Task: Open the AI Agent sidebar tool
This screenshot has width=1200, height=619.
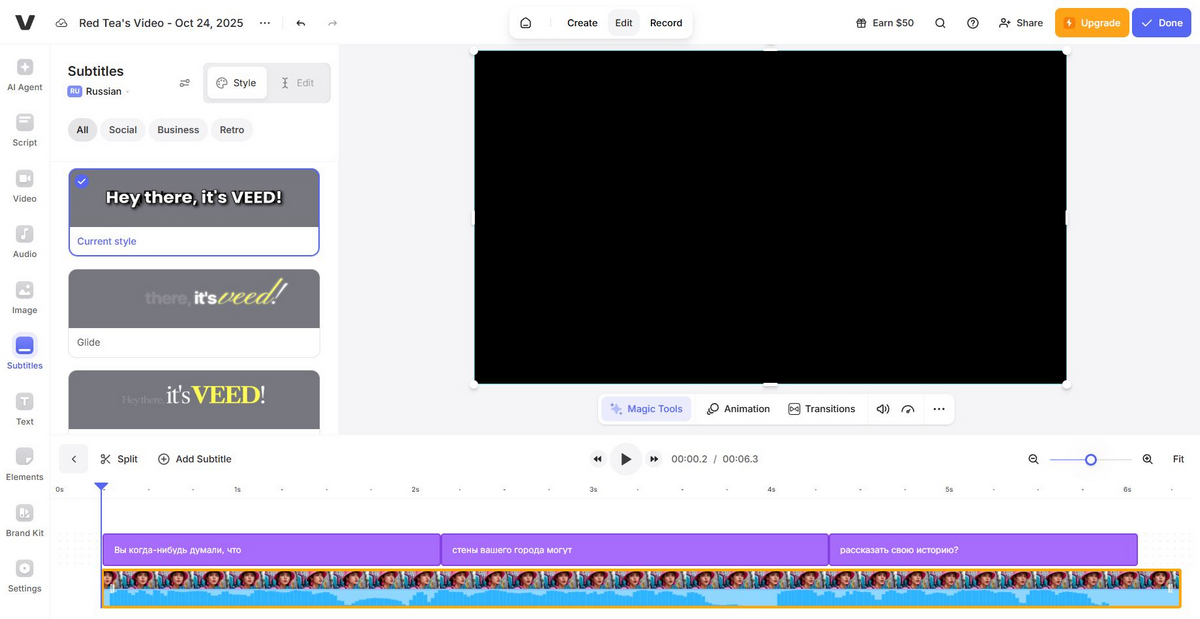Action: point(25,74)
